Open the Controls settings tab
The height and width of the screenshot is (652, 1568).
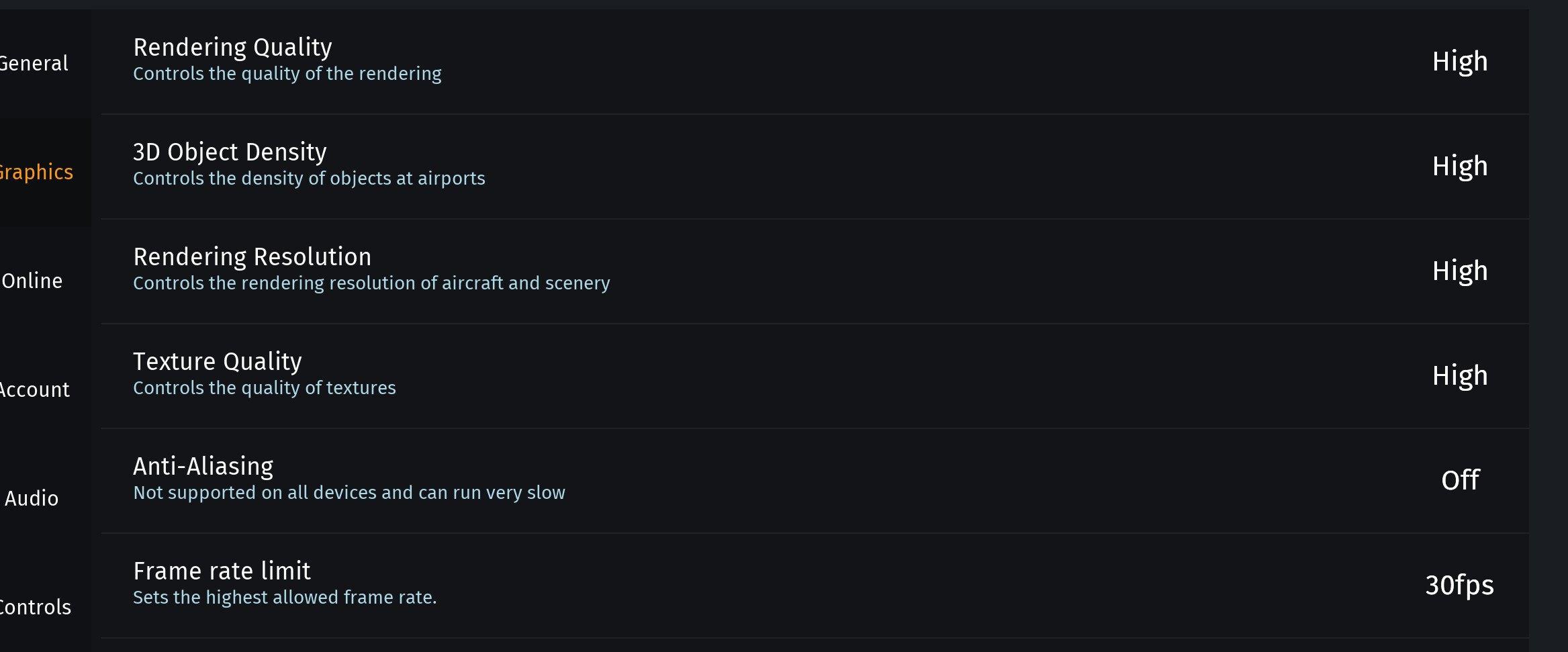(36, 607)
